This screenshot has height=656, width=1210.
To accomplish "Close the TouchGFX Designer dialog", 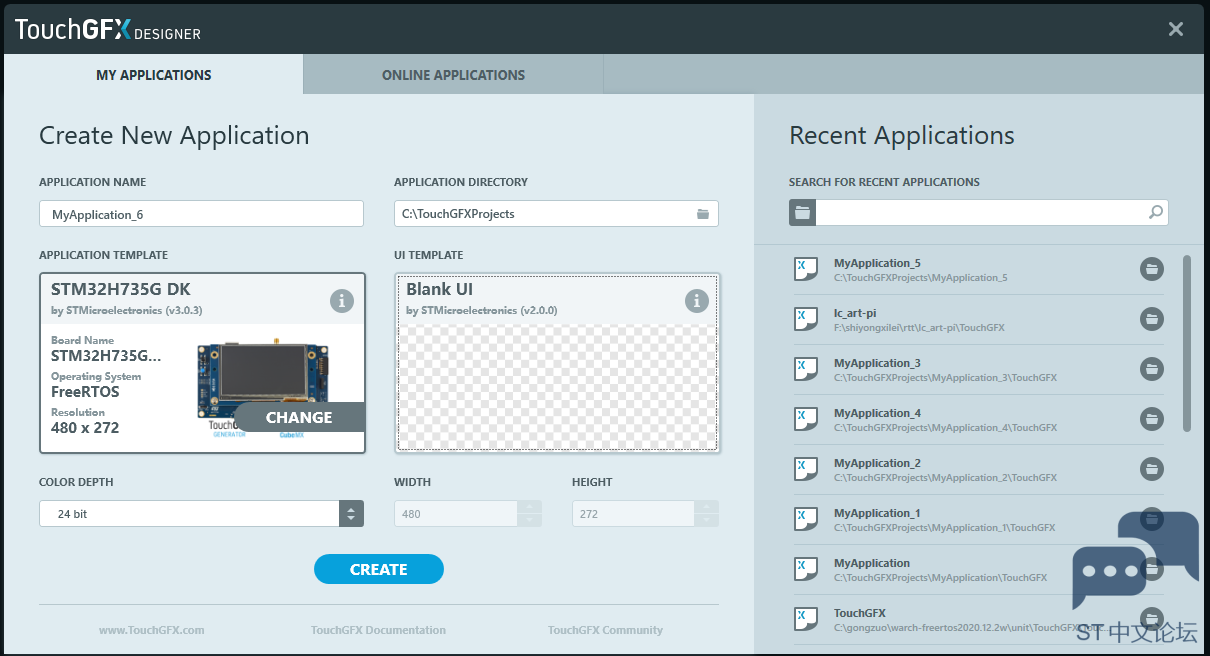I will [1176, 29].
